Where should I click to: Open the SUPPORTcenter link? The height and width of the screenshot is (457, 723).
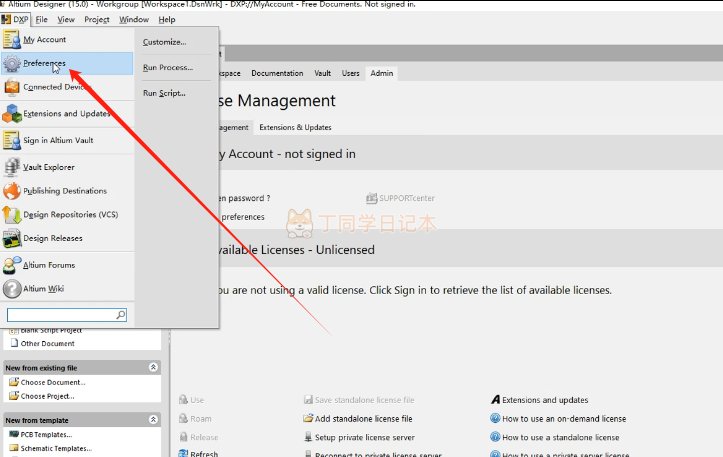[407, 198]
